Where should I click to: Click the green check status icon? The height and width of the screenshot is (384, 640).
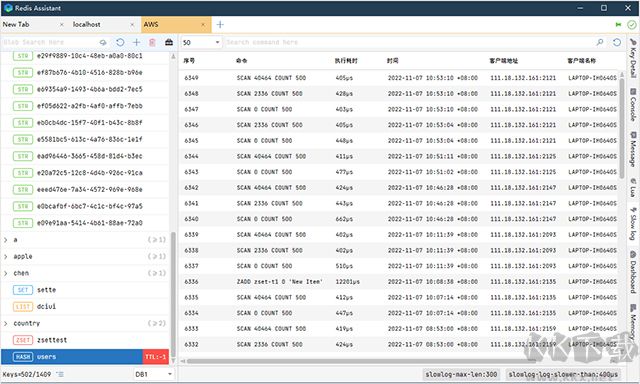[632, 24]
